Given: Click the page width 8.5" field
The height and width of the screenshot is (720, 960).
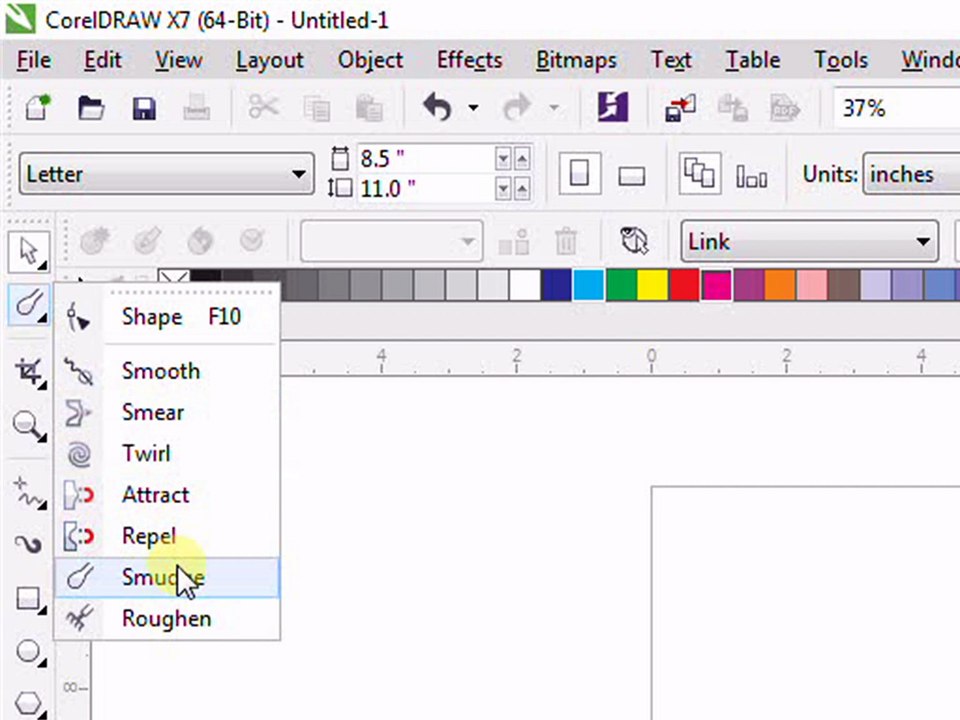Looking at the screenshot, I should click(x=426, y=159).
